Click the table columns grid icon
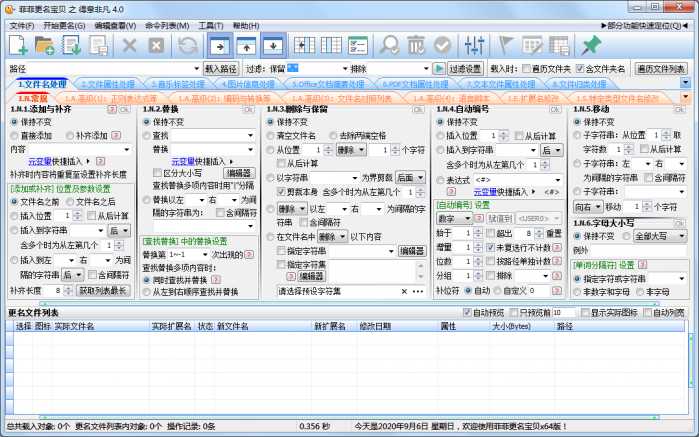The height and width of the screenshot is (437, 699). [331, 45]
